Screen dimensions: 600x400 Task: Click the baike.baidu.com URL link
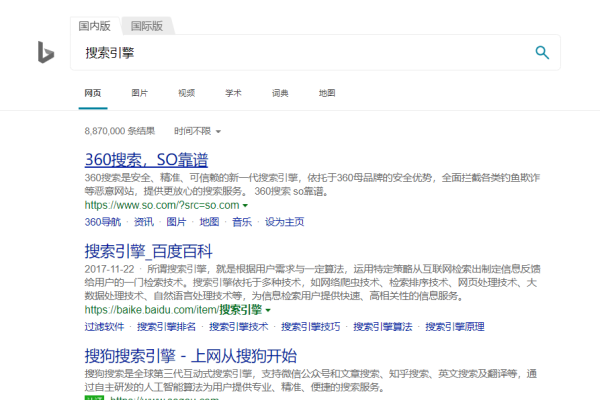(x=173, y=310)
